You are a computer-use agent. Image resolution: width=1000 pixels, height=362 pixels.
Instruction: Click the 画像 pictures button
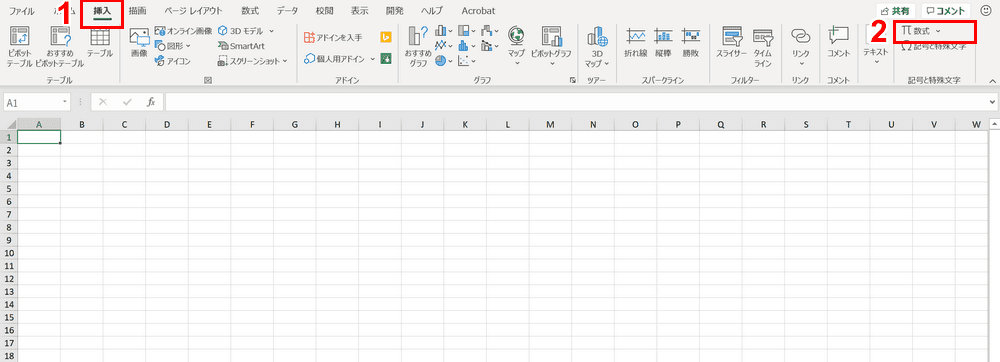click(x=139, y=42)
